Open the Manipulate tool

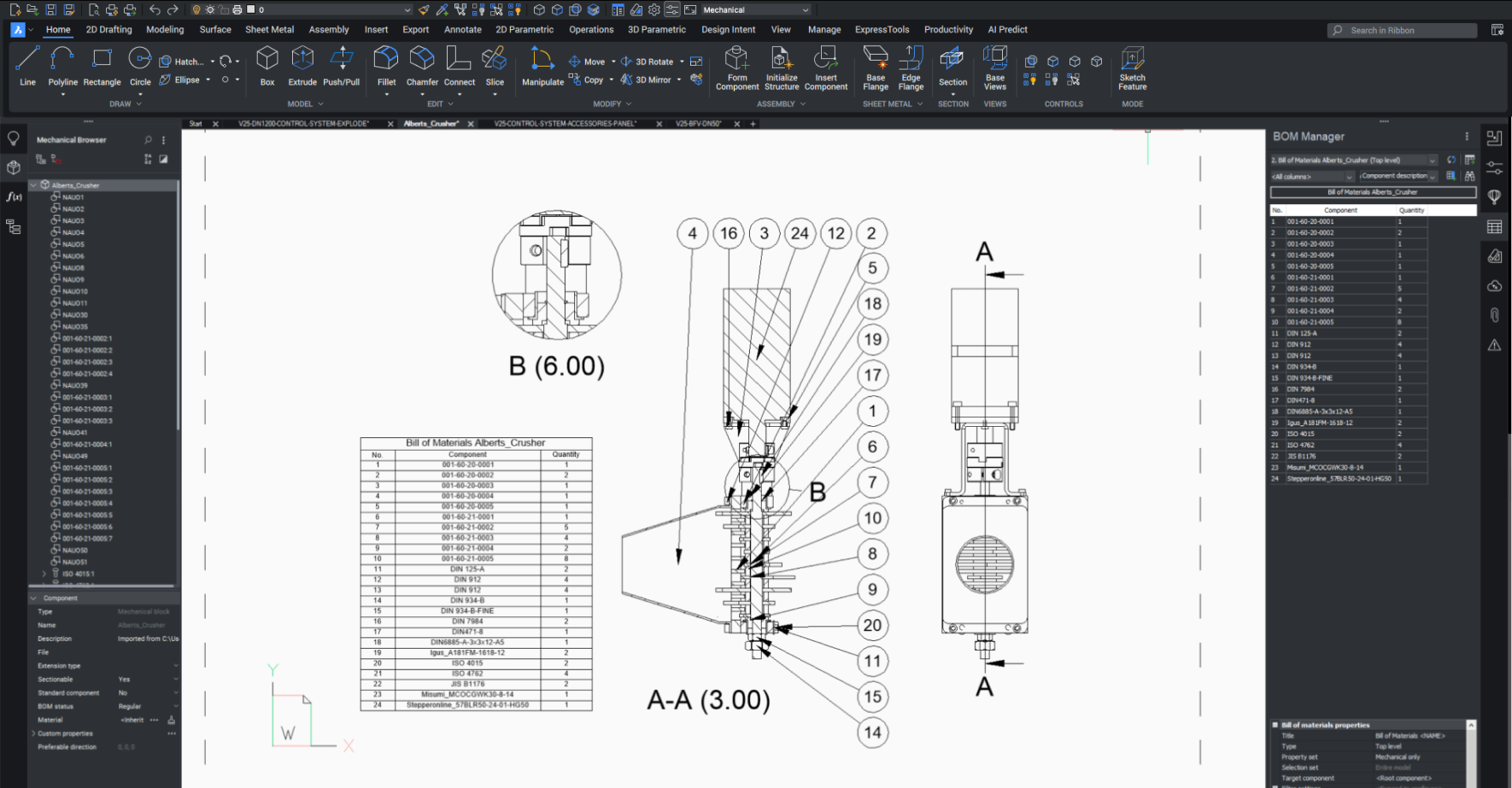coord(542,61)
